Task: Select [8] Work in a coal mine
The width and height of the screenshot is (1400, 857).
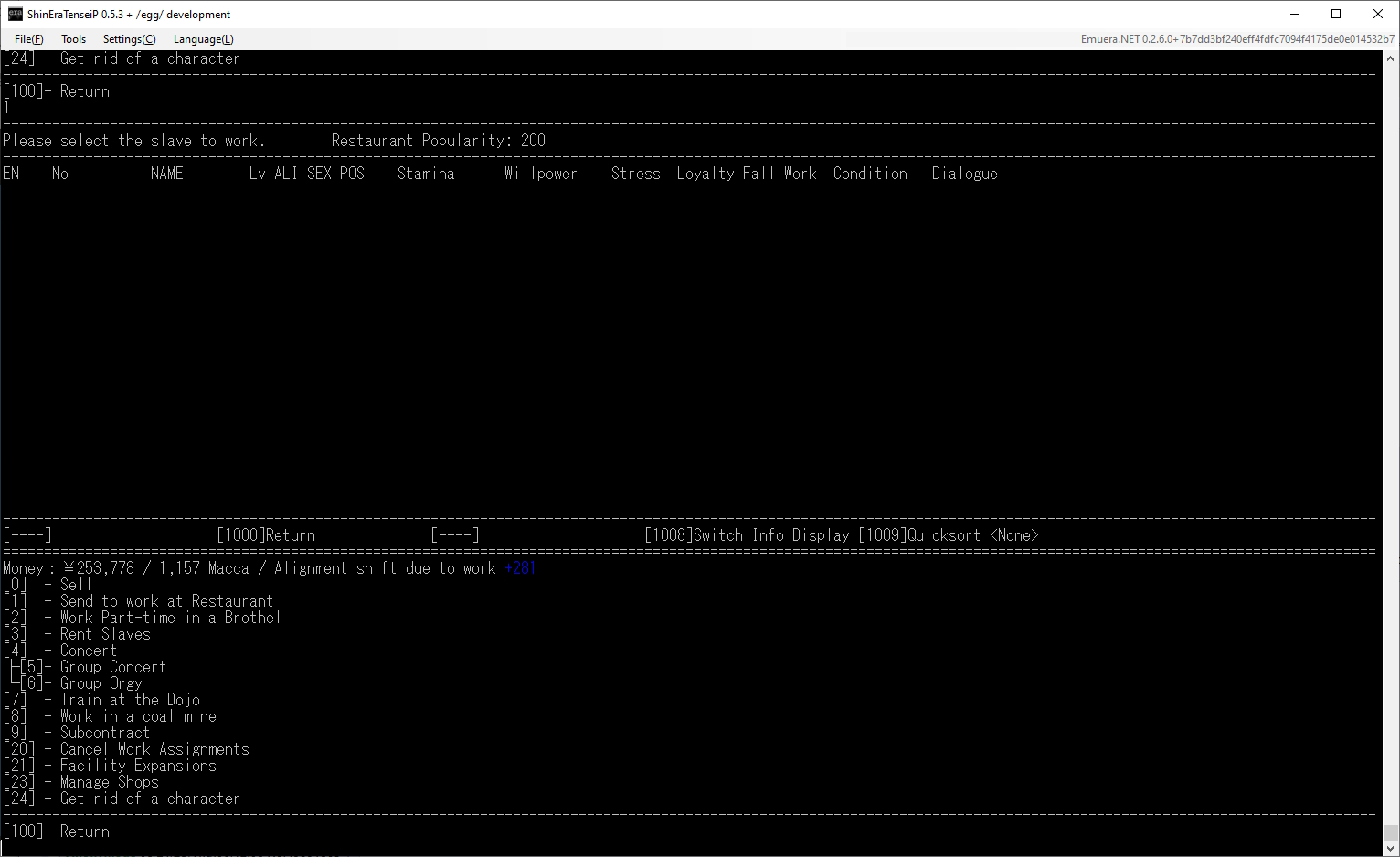Action: click(110, 716)
